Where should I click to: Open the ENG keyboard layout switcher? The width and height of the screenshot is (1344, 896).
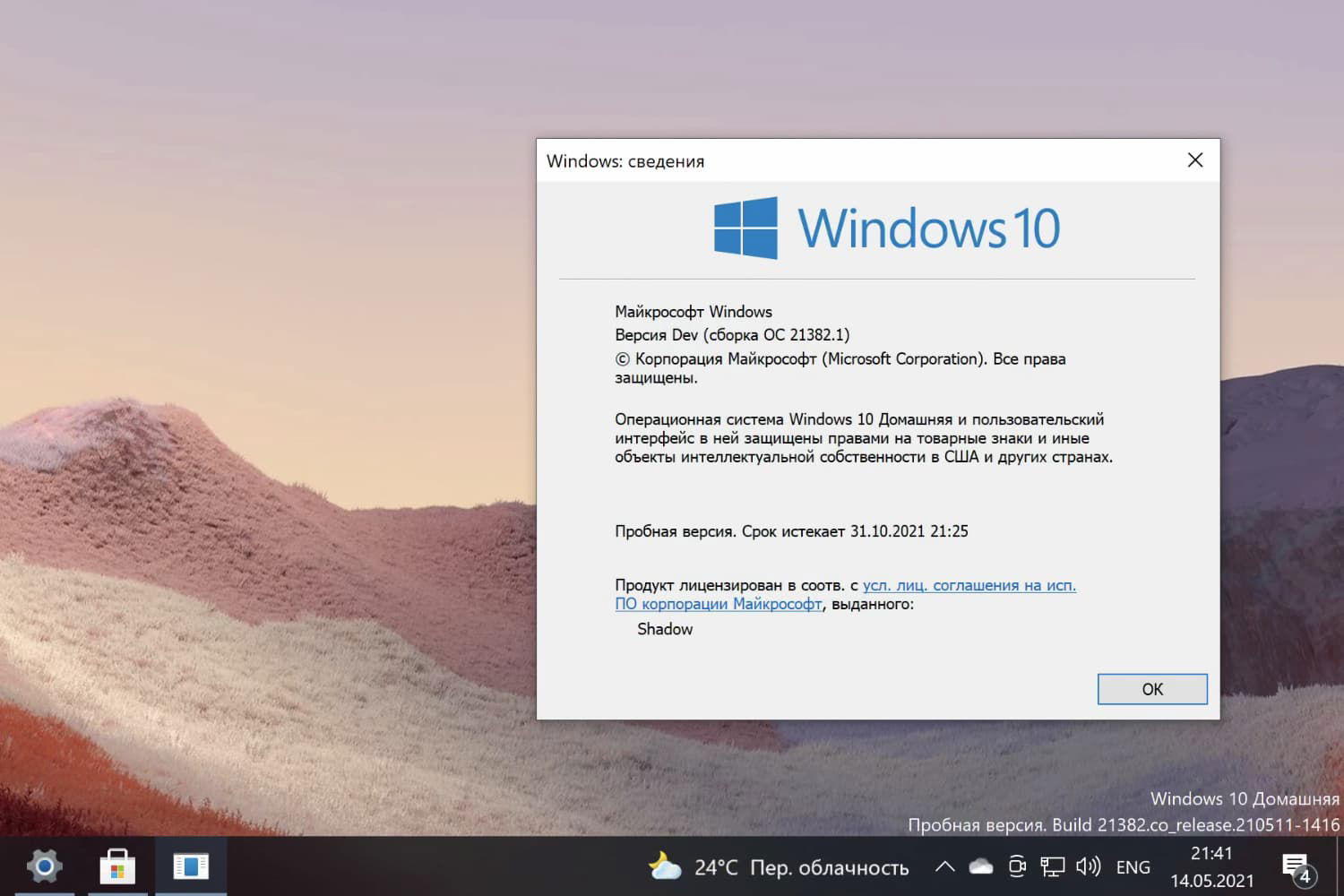tap(1133, 866)
